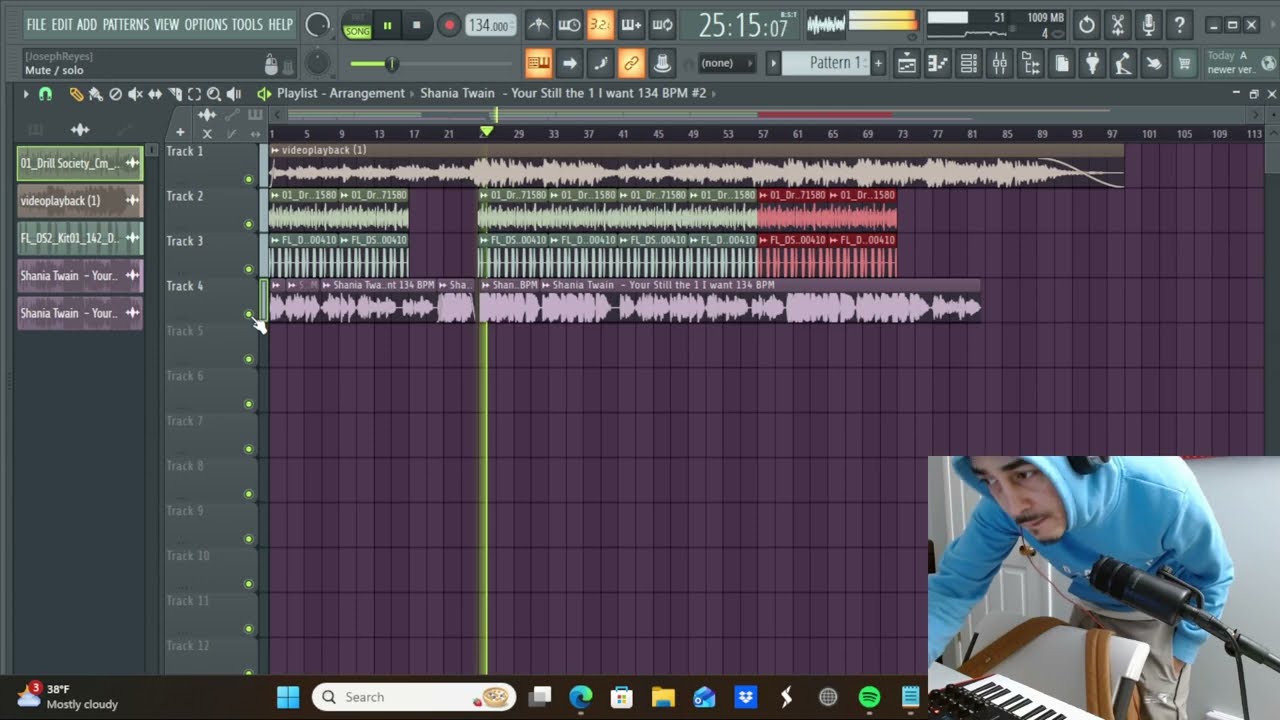Click the microphone one-click recording icon

1149,25
